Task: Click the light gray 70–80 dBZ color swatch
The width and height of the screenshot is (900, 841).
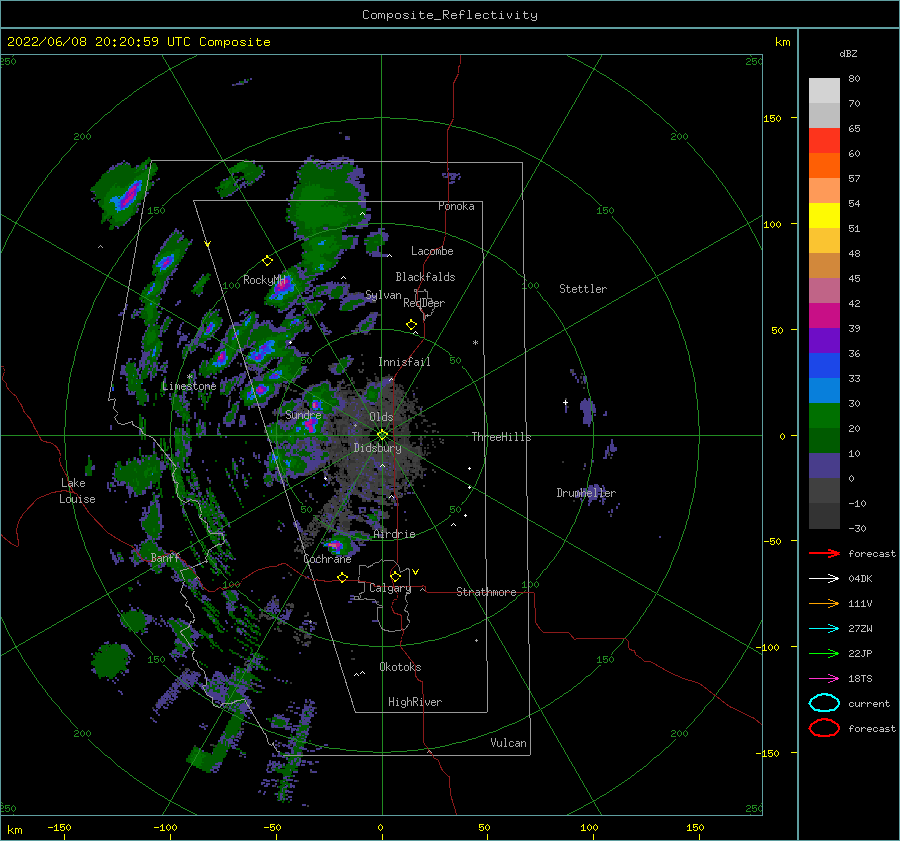Action: tap(824, 91)
